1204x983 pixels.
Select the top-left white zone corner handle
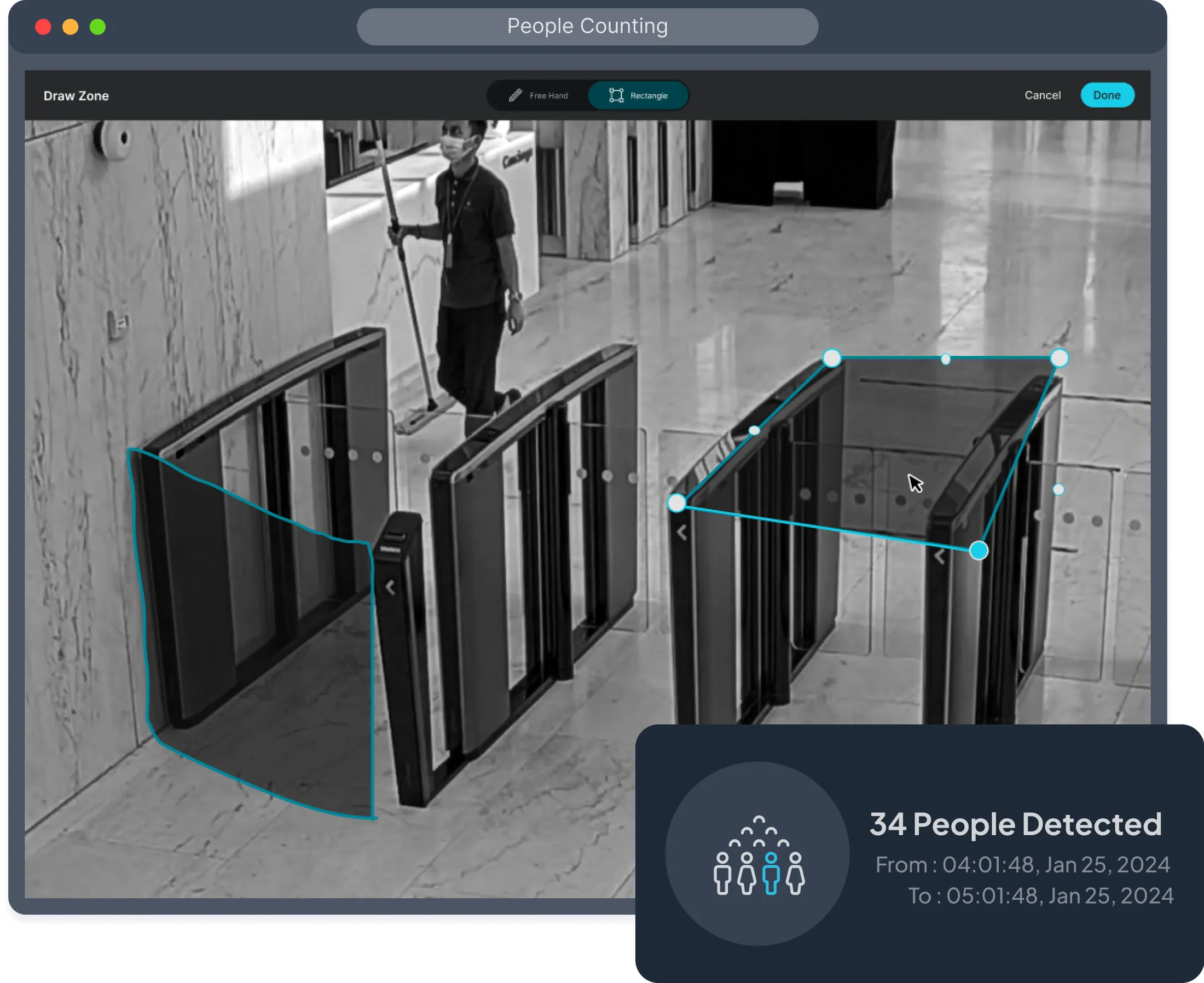click(x=831, y=358)
